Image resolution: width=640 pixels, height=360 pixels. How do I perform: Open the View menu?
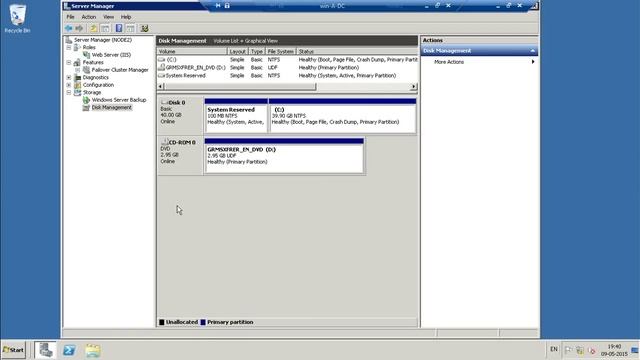point(108,17)
